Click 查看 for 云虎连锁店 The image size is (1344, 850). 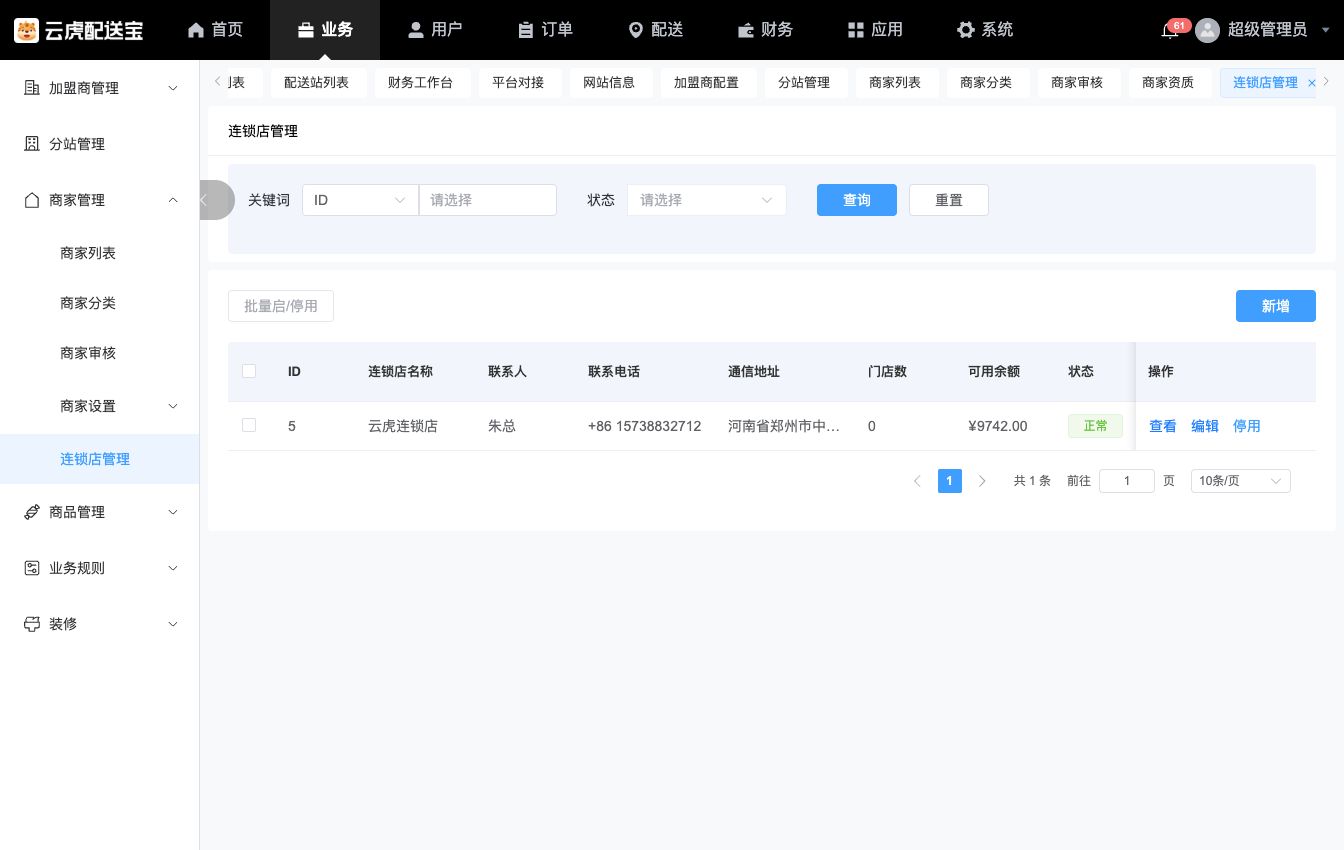(x=1163, y=426)
